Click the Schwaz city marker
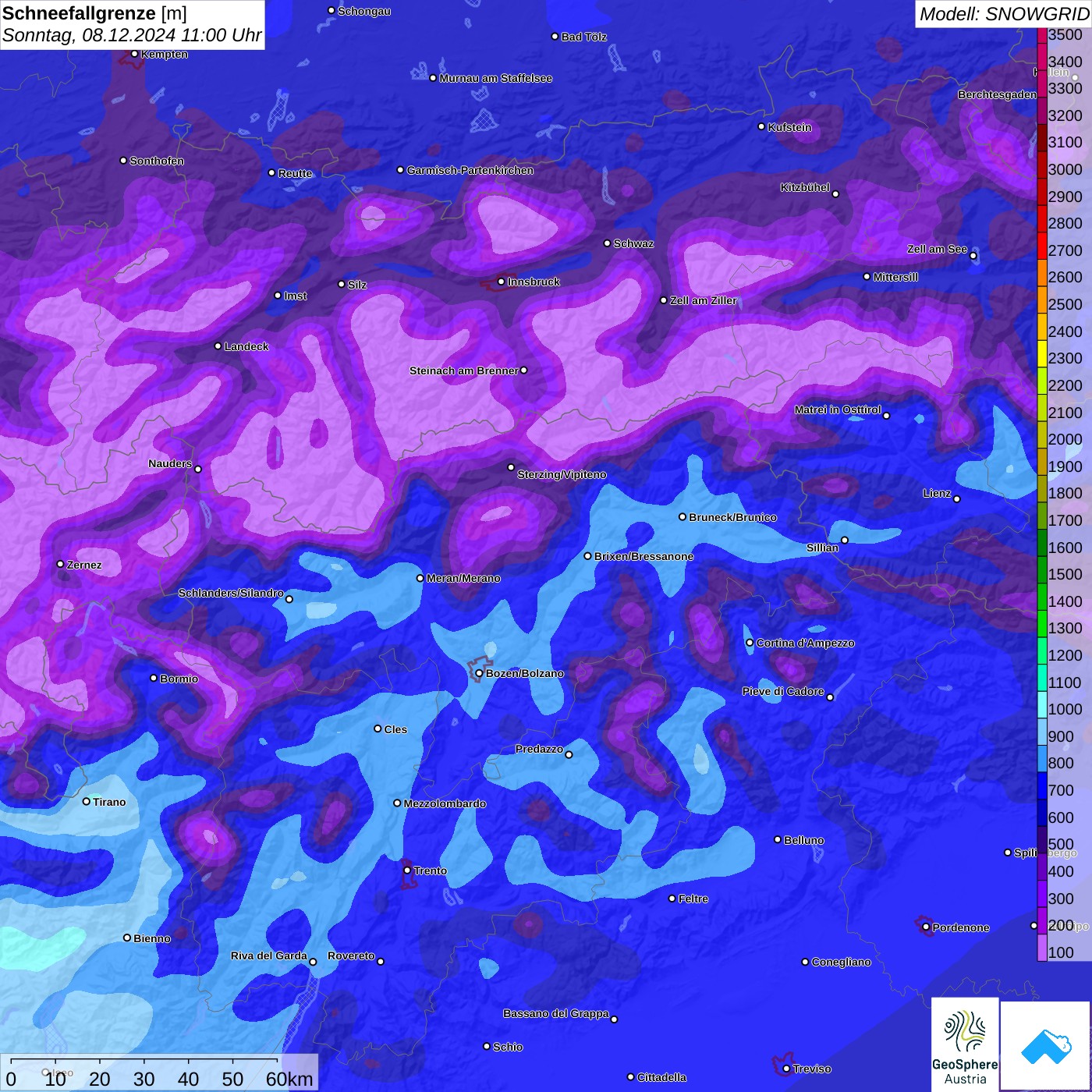The height and width of the screenshot is (1092, 1092). point(607,243)
